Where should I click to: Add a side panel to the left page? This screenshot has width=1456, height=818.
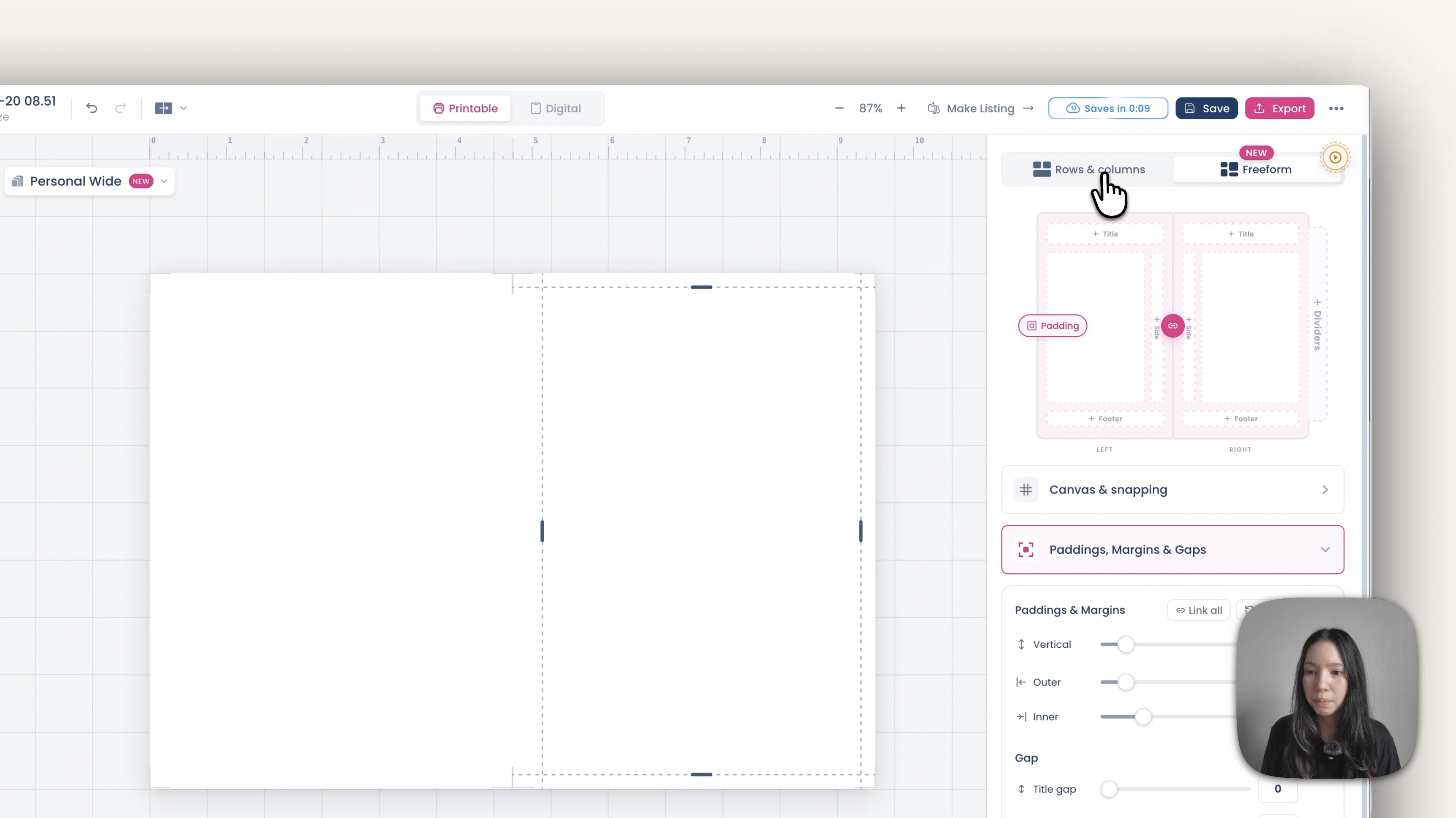(1157, 327)
